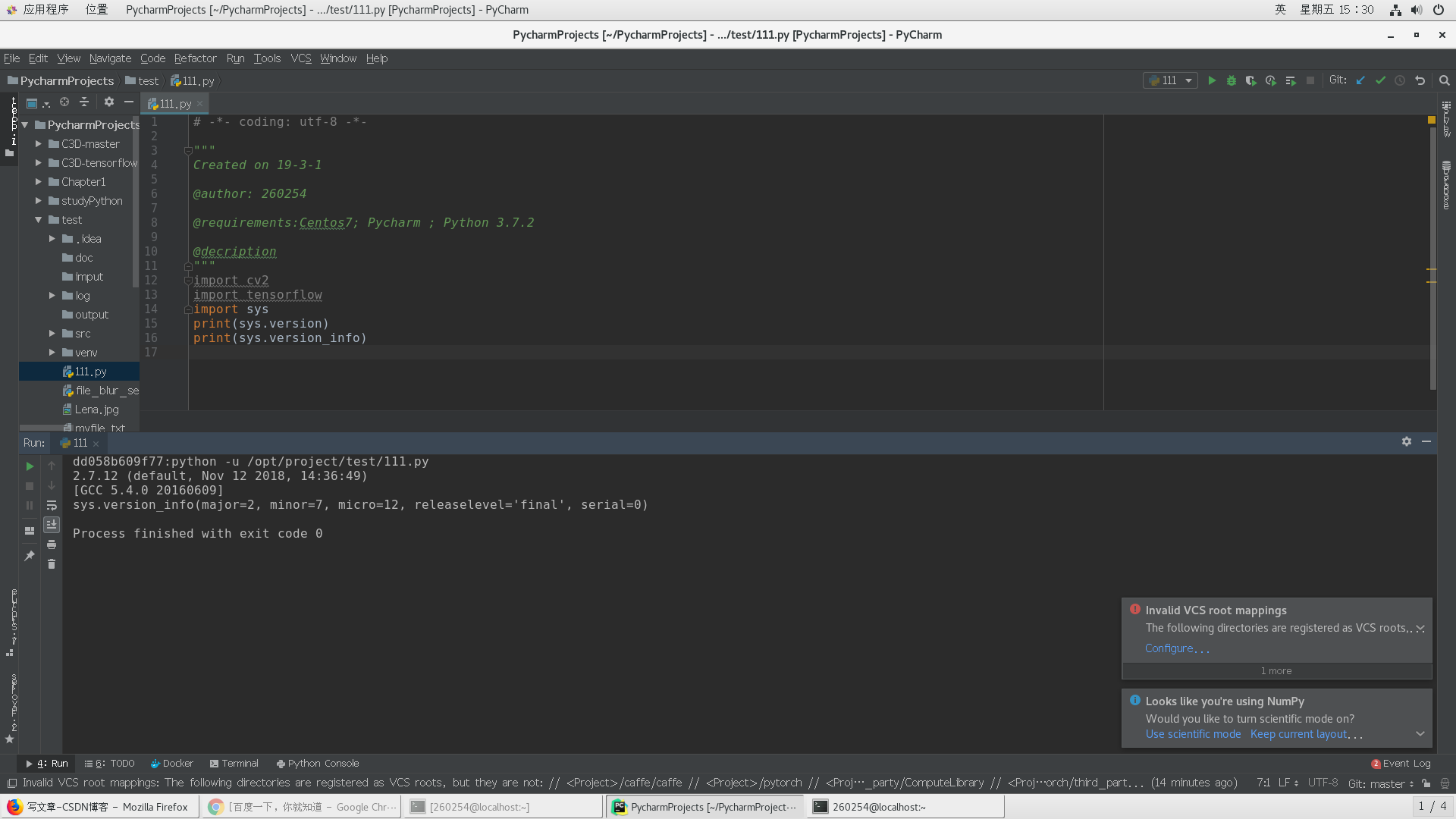
Task: Expand the C3D-master folder
Action: coord(39,144)
